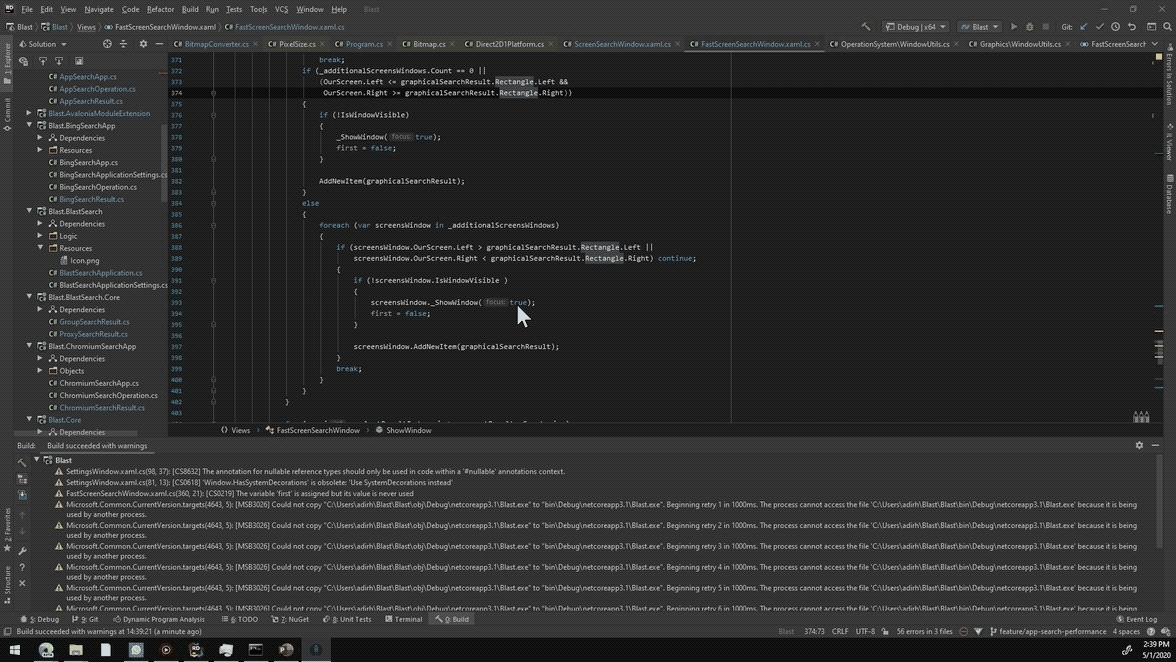
Task: Open File Explorer from the taskbar
Action: pyautogui.click(x=76, y=650)
